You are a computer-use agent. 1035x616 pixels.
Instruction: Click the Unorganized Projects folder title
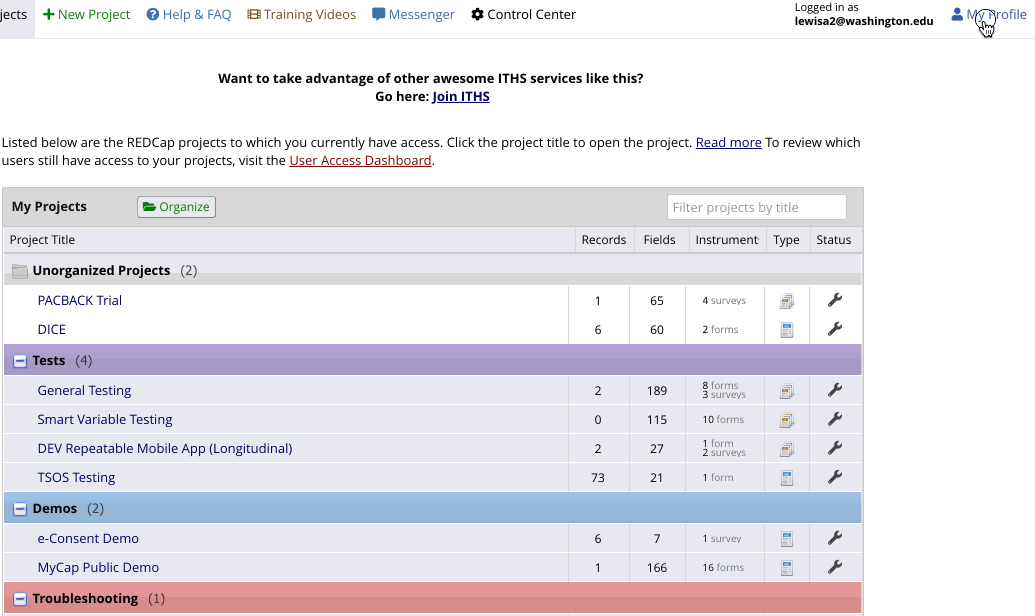(x=101, y=270)
